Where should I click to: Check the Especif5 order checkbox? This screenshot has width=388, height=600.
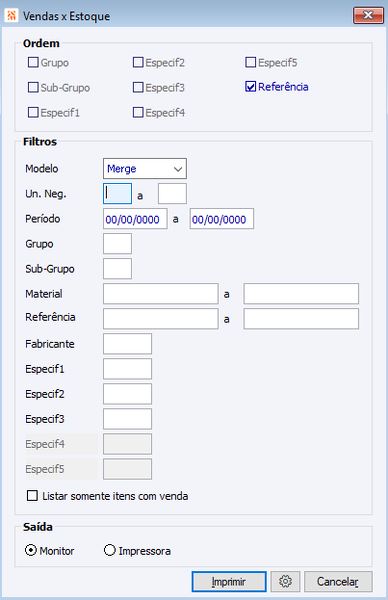(250, 62)
